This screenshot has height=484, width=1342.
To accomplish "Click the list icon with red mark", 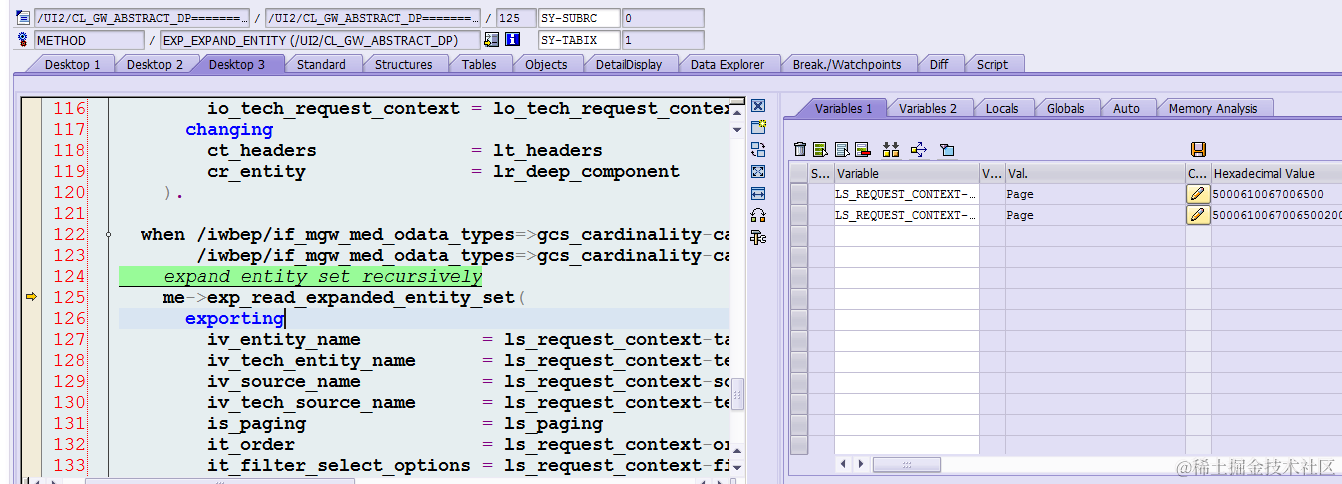I will (x=862, y=150).
